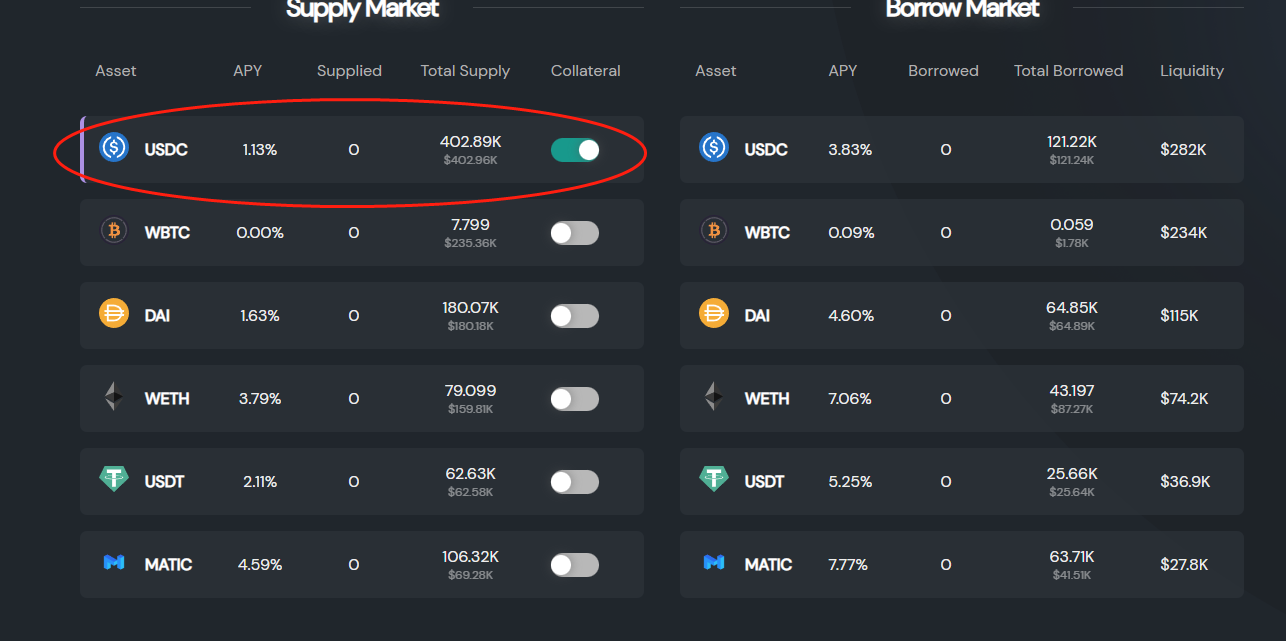Switch on MATIC collateral toggle

pyautogui.click(x=575, y=565)
